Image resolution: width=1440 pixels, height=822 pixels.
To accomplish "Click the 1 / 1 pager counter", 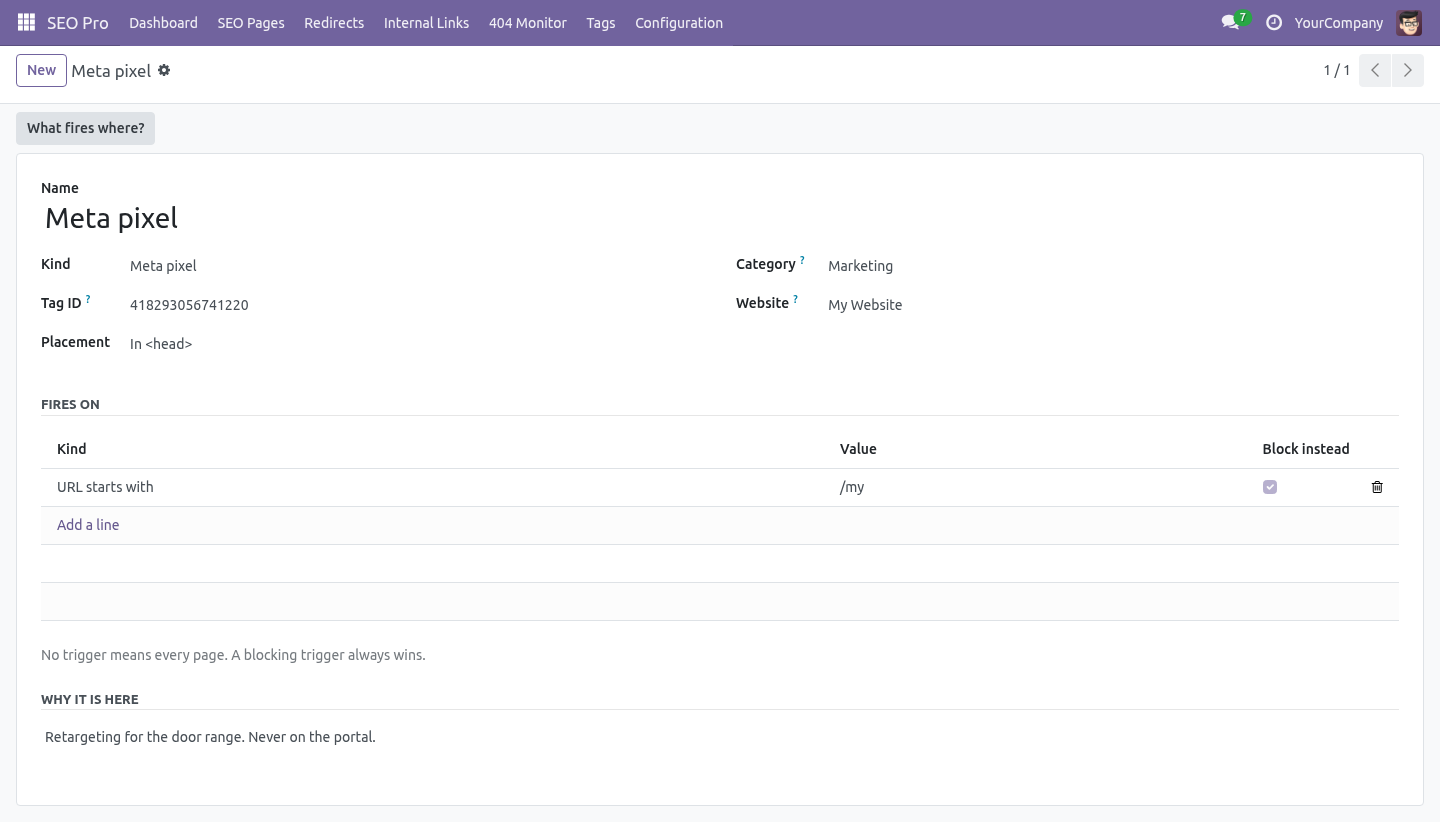I will [1337, 70].
